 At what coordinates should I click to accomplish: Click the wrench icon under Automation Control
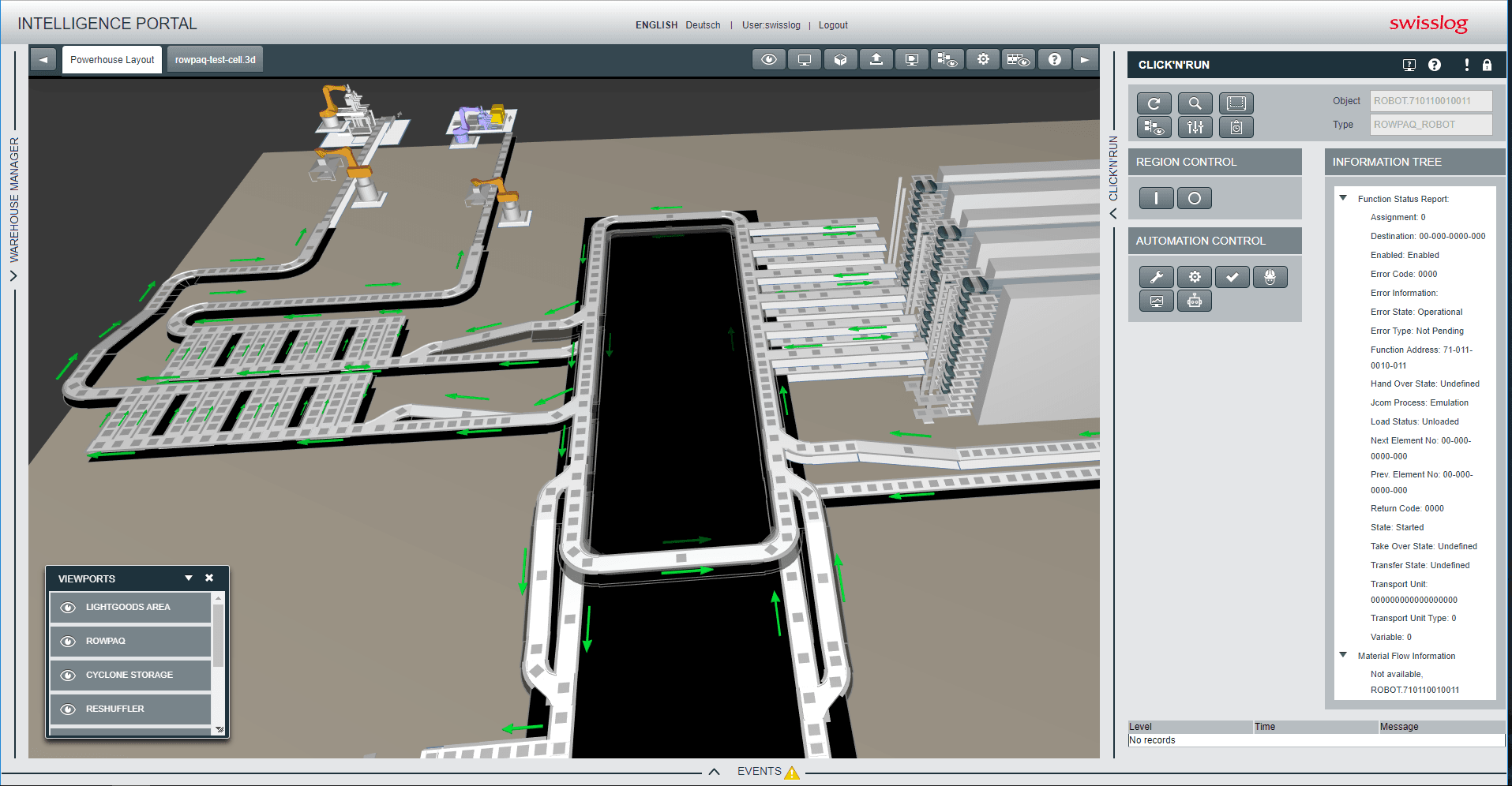1157,277
